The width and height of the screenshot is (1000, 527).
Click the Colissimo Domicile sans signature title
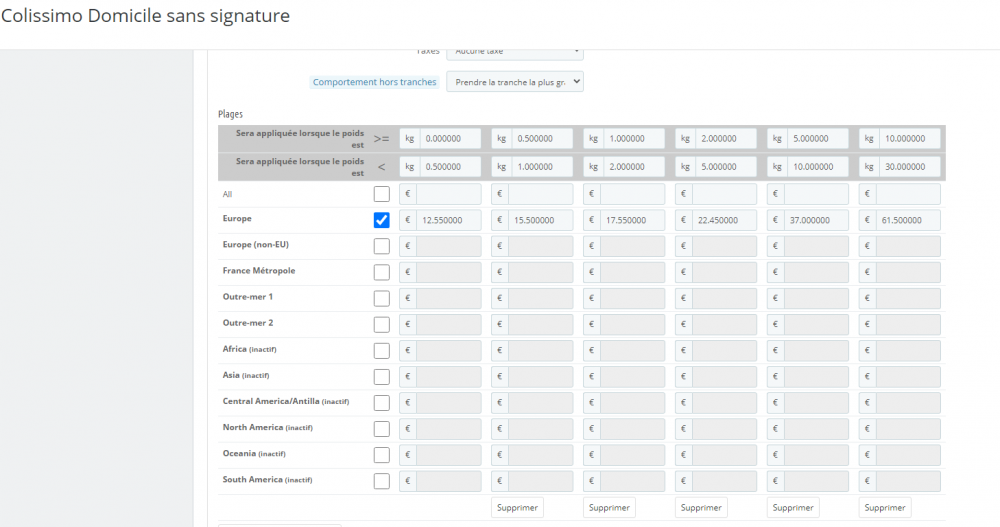[x=145, y=16]
